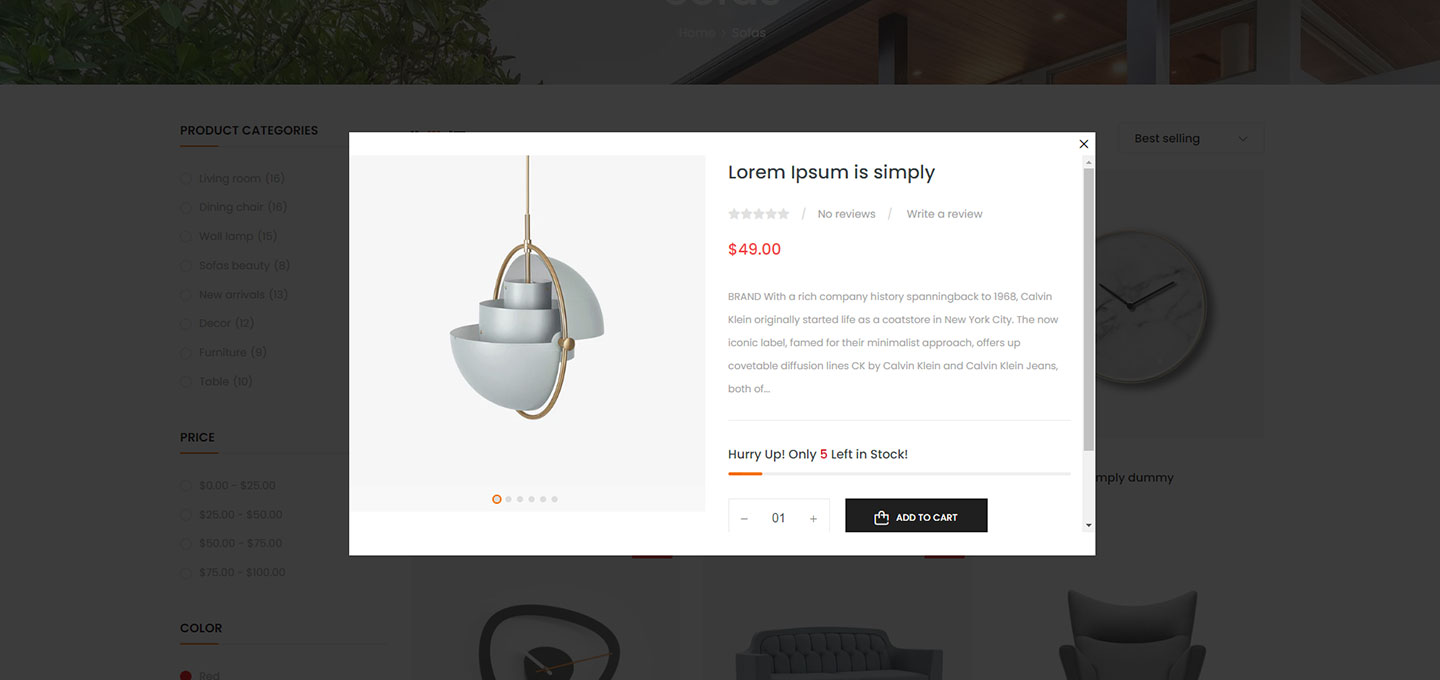The width and height of the screenshot is (1440, 680).
Task: Select the Red color swatch filter
Action: coord(186,676)
